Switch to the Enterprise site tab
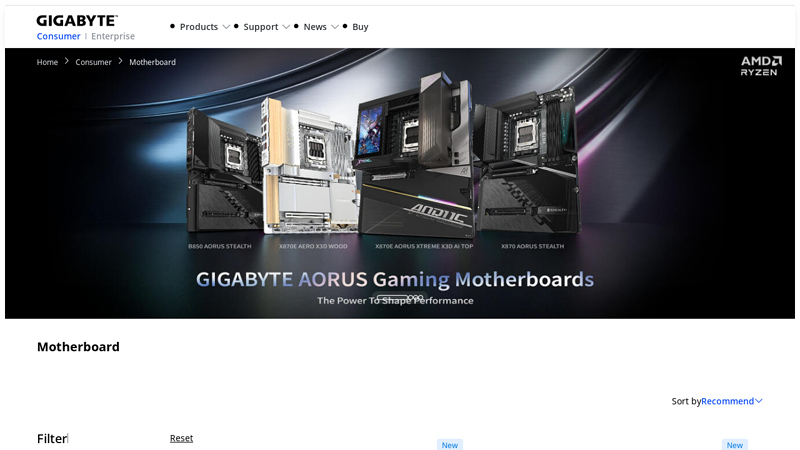Image resolution: width=800 pixels, height=450 pixels. click(x=113, y=36)
